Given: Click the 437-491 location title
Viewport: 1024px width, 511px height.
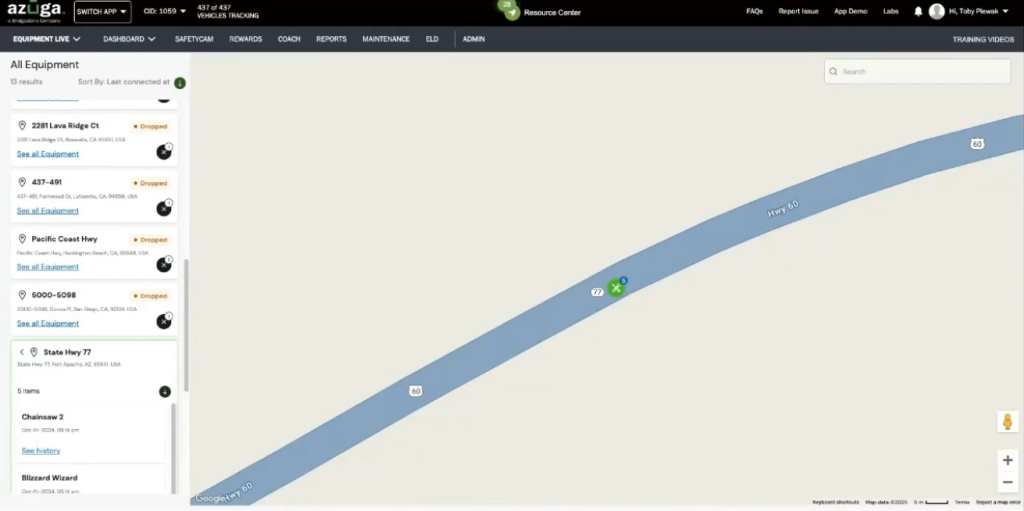Looking at the screenshot, I should [46, 182].
